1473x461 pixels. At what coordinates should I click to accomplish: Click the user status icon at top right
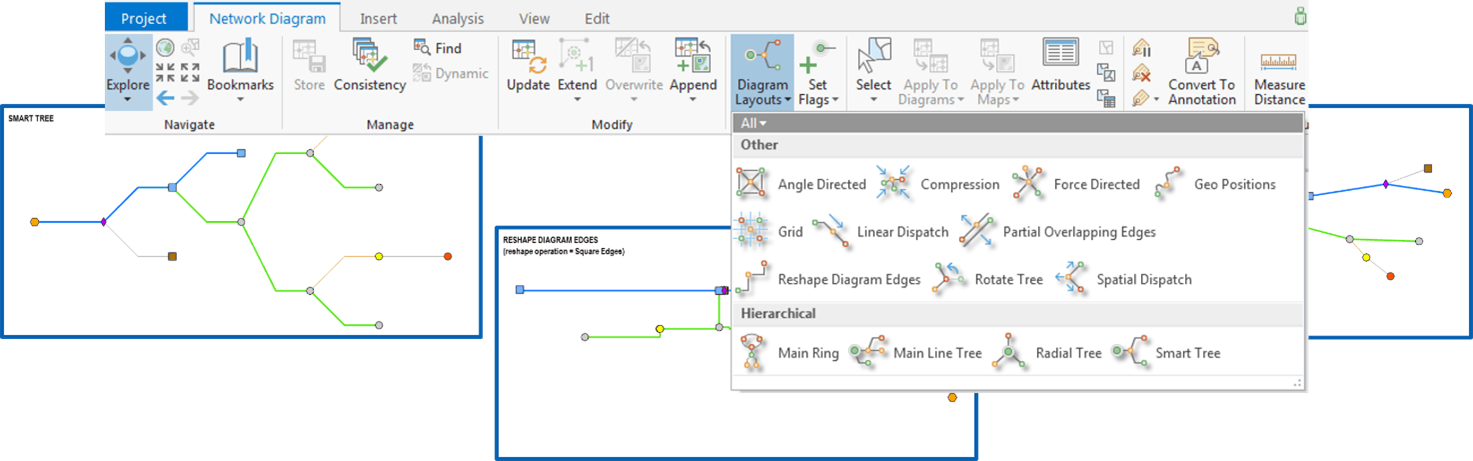pyautogui.click(x=1300, y=16)
